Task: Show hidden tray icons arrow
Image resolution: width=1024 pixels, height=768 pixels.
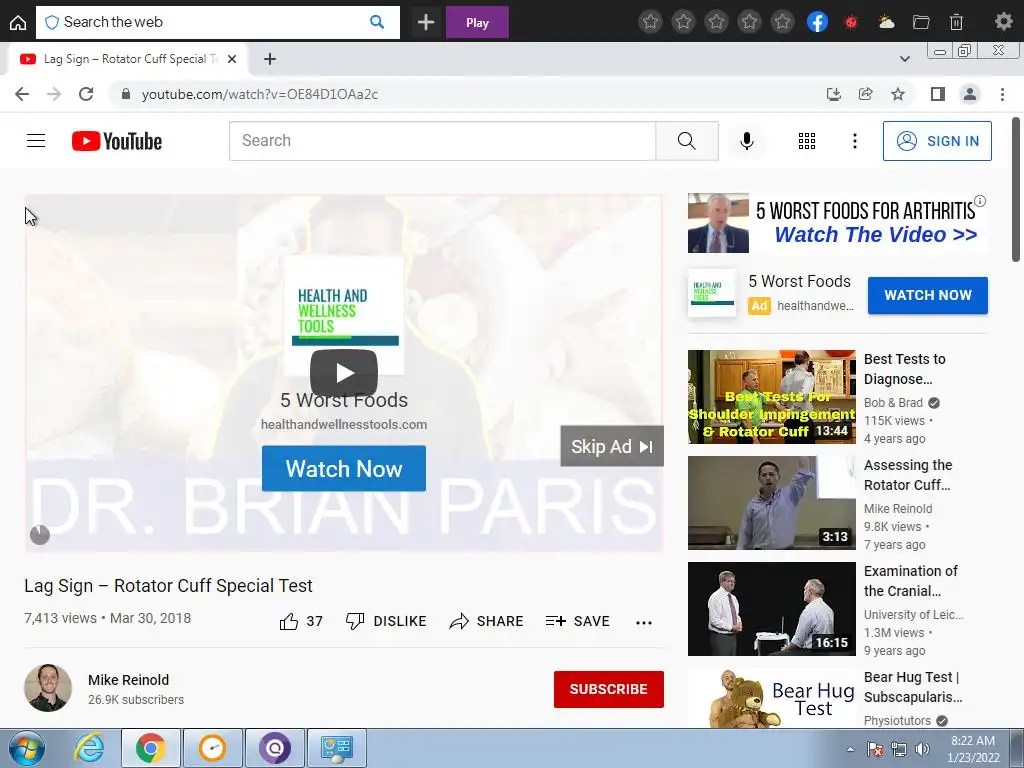Action: 850,749
